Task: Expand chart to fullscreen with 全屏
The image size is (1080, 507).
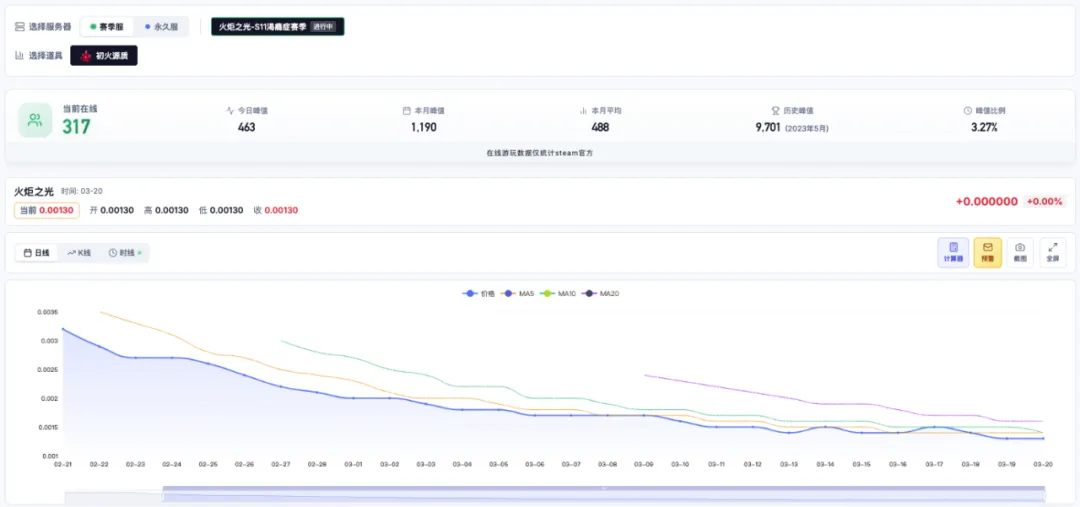Action: click(1052, 251)
